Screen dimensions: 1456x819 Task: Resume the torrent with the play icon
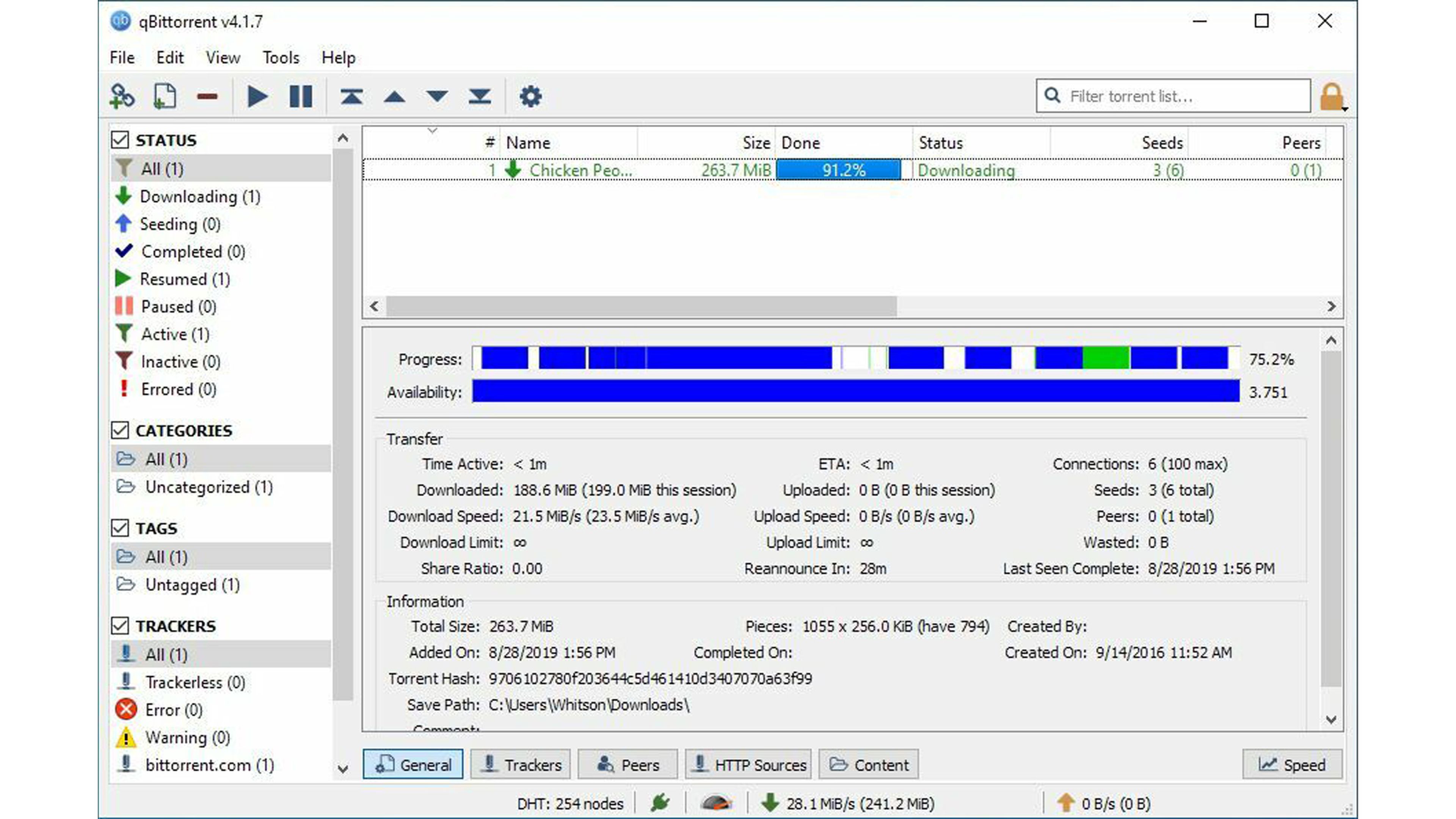(257, 97)
